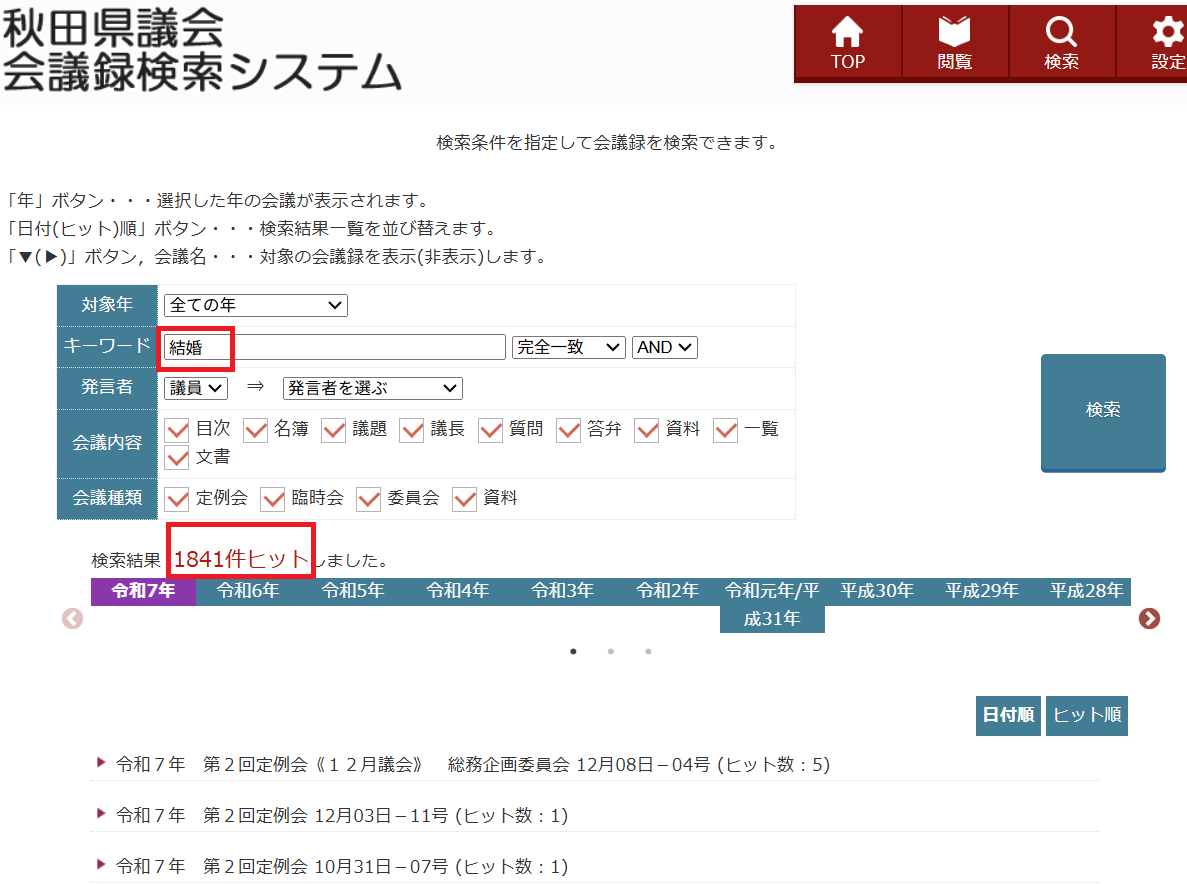Sort results by ヒット順
This screenshot has height=884, width=1187.
(1087, 715)
